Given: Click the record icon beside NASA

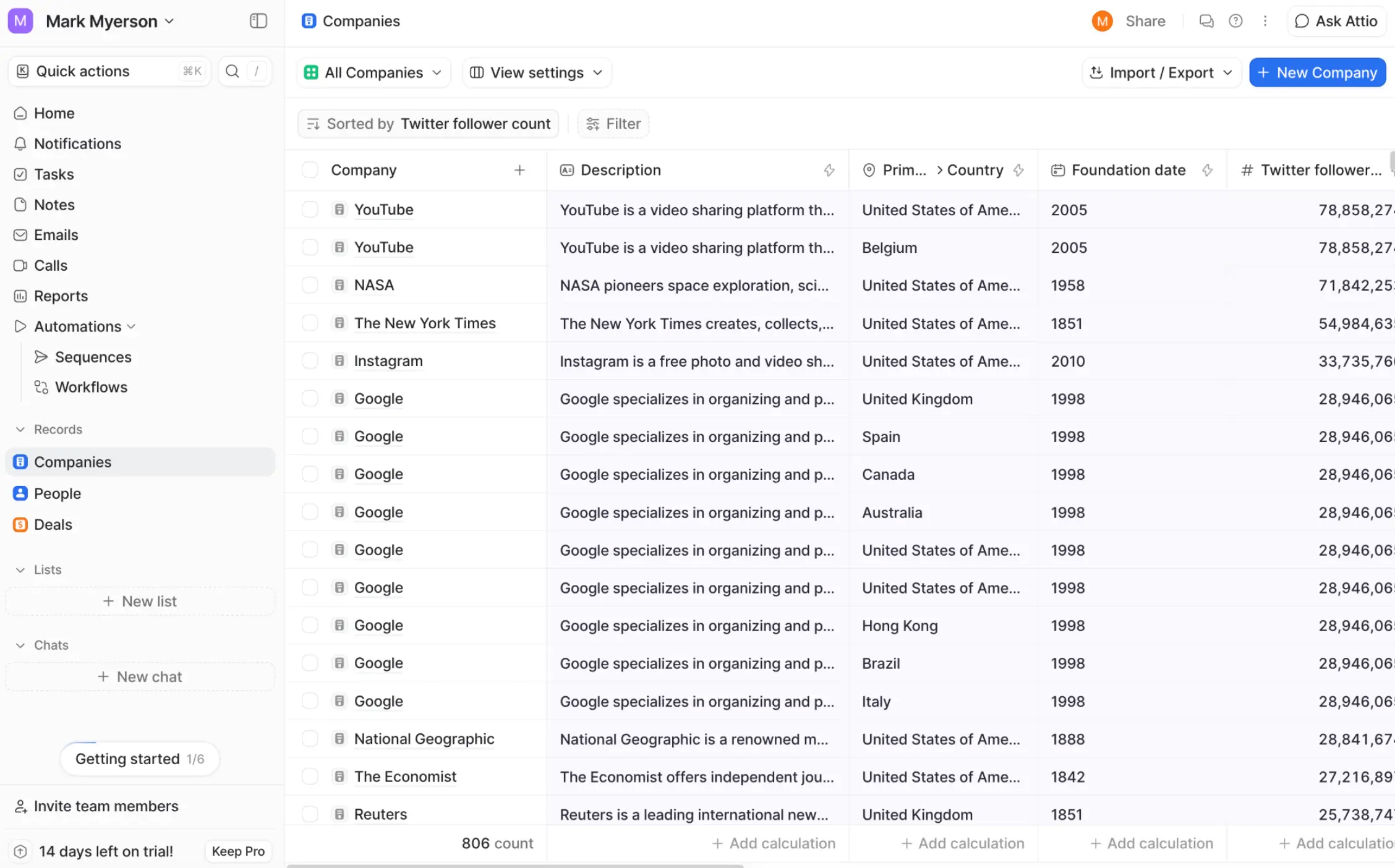Looking at the screenshot, I should click(x=339, y=285).
